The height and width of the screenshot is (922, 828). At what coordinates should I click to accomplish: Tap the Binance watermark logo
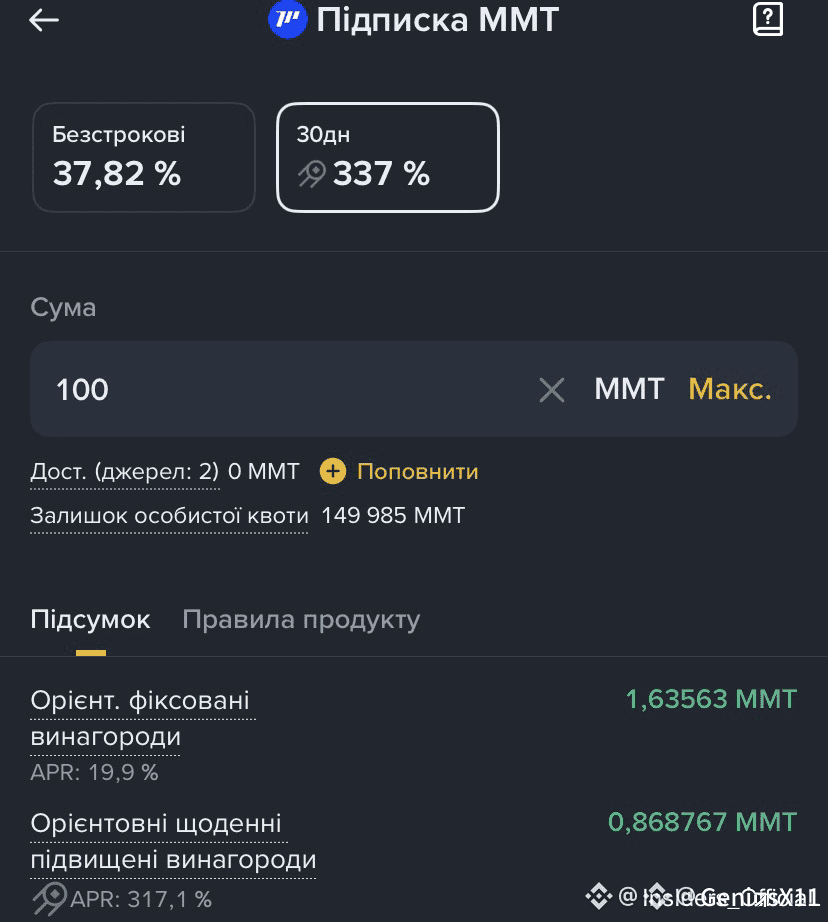tap(599, 896)
